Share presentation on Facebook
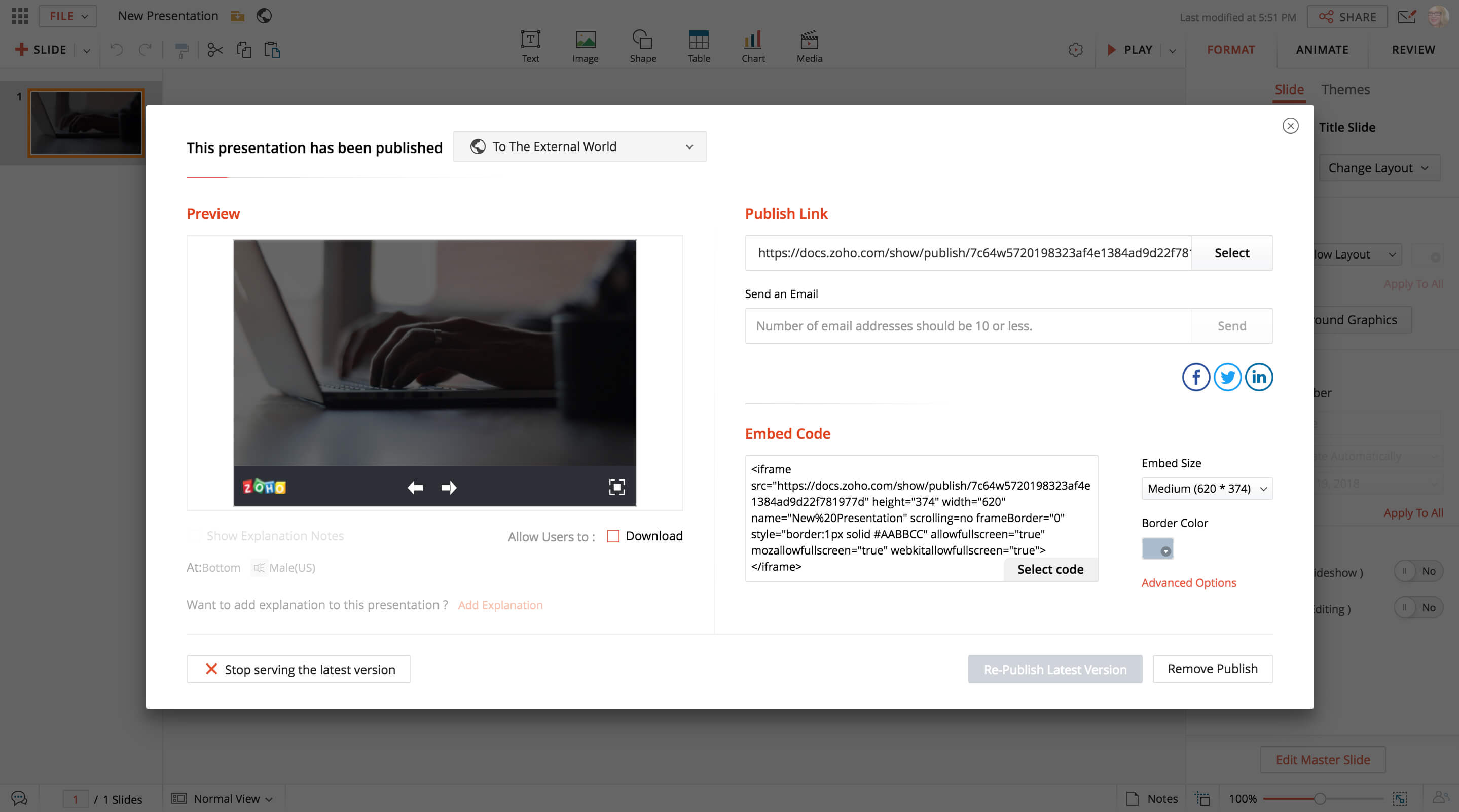Image resolution: width=1459 pixels, height=812 pixels. pyautogui.click(x=1195, y=377)
